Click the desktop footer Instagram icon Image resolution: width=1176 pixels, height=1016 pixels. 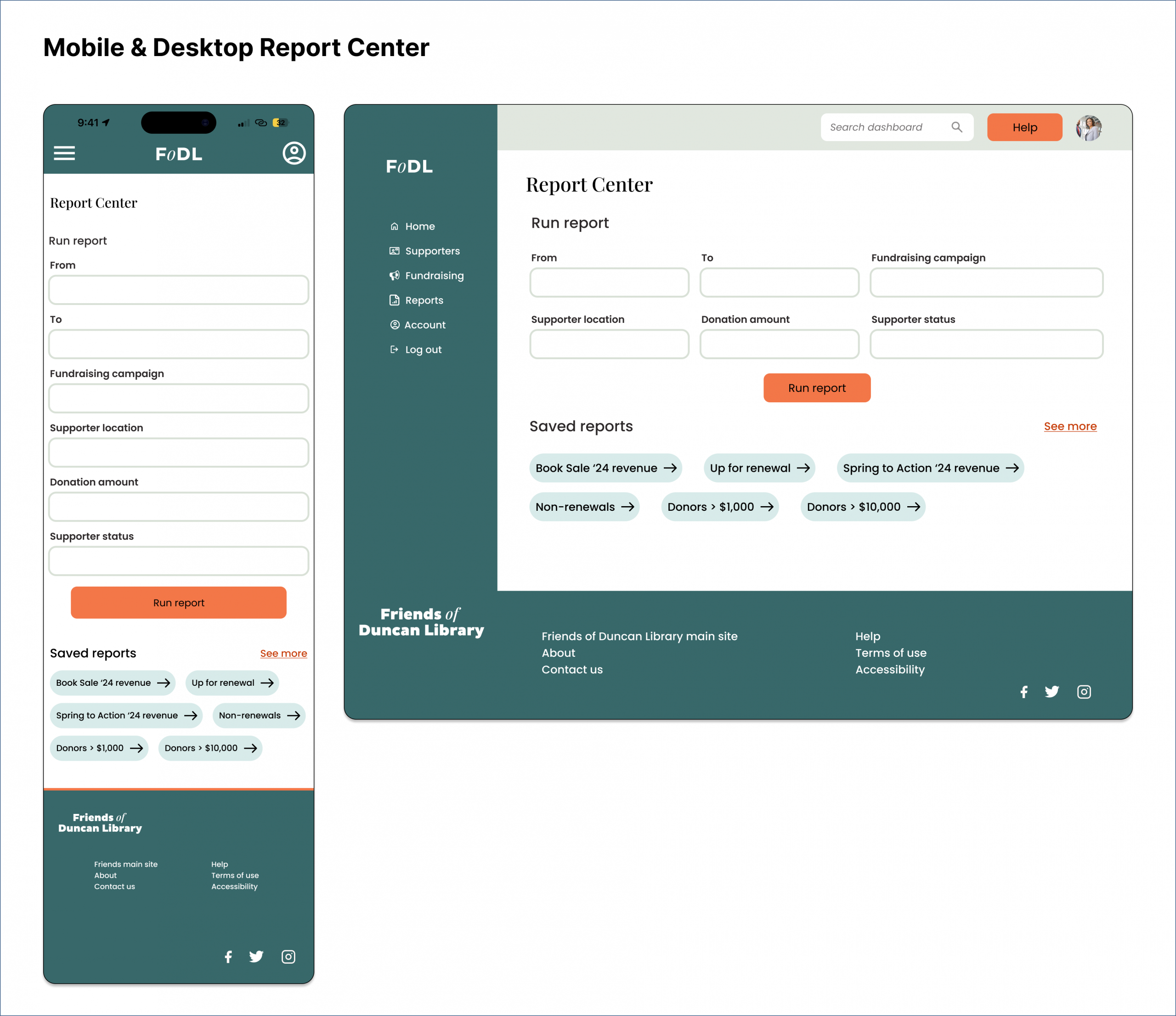click(1084, 691)
